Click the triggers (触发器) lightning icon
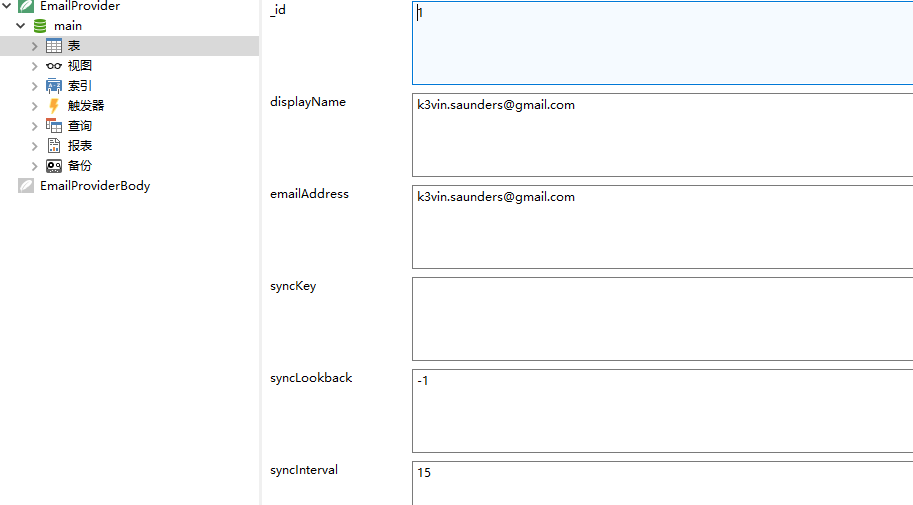Viewport: 913px width, 505px height. click(54, 105)
